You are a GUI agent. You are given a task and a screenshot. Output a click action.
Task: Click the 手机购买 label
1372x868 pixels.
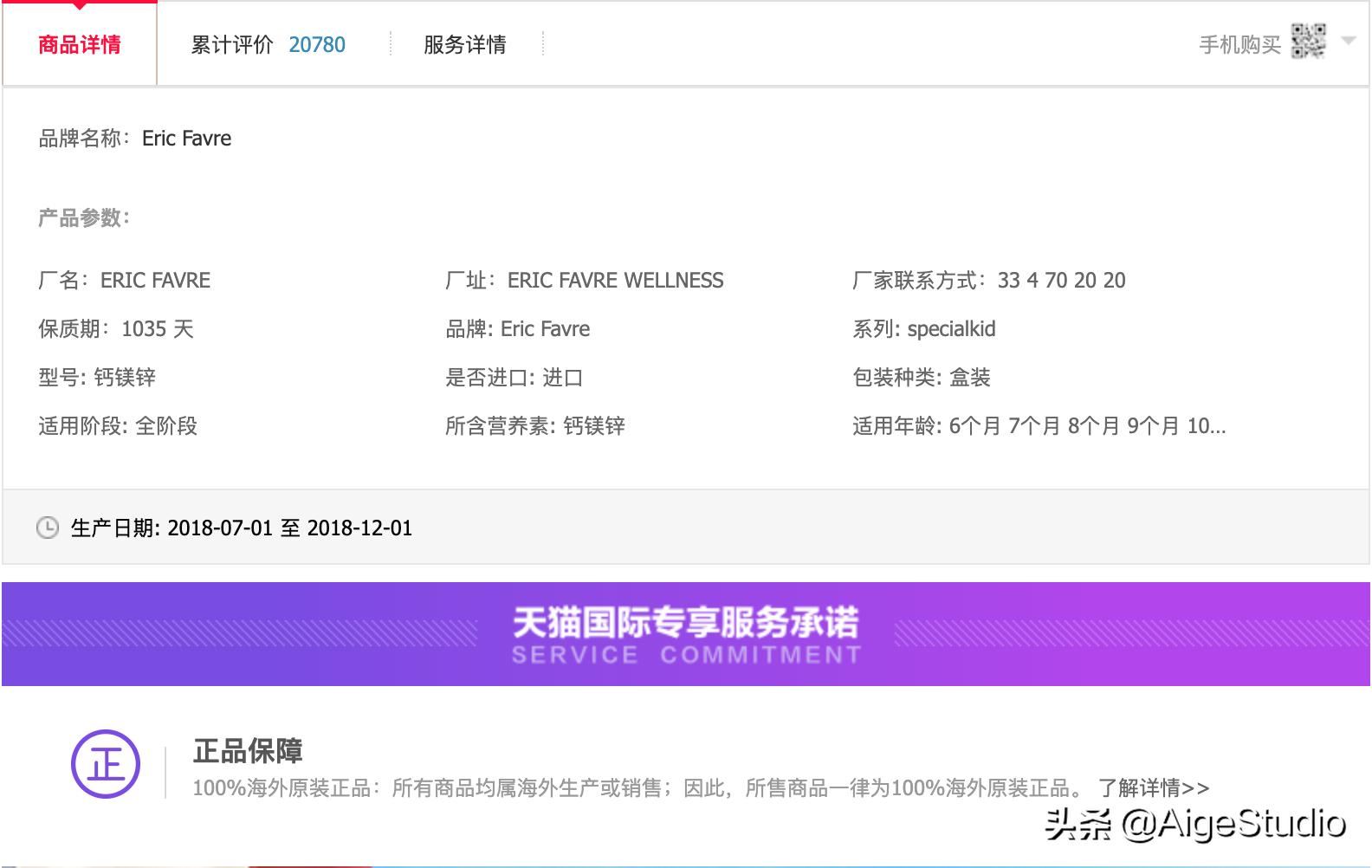pyautogui.click(x=1239, y=45)
